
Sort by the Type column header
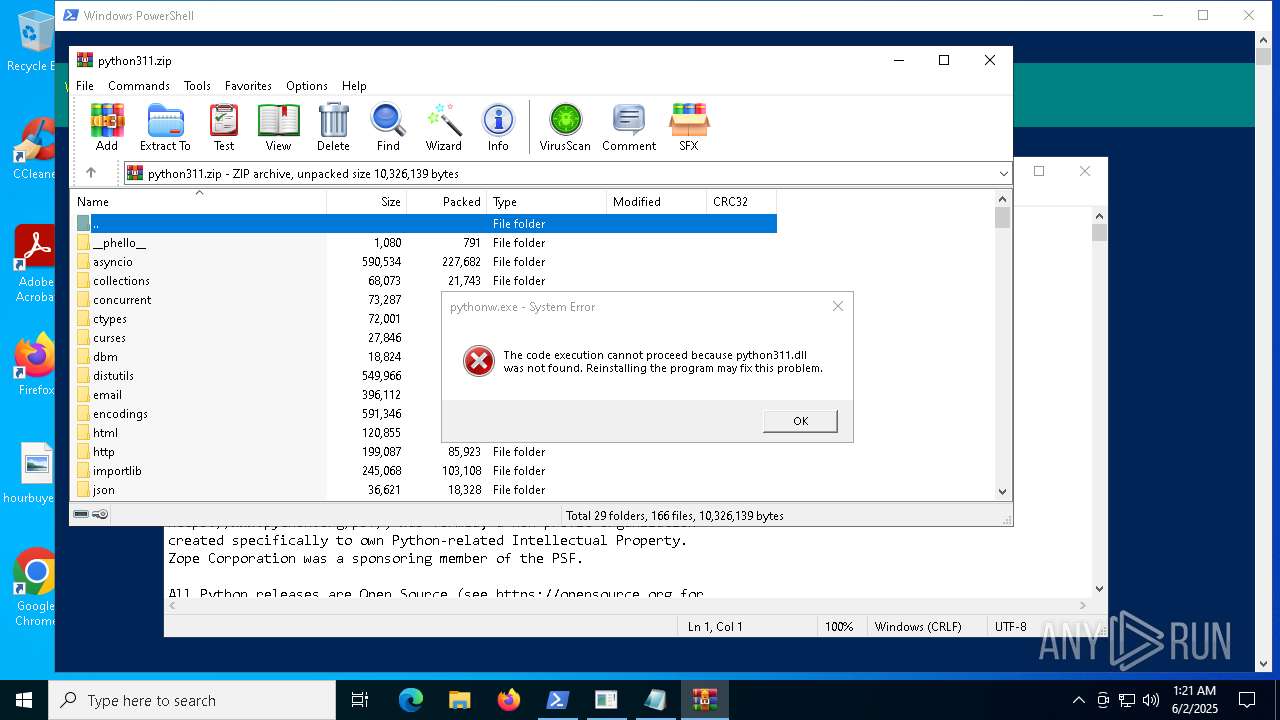(x=547, y=202)
